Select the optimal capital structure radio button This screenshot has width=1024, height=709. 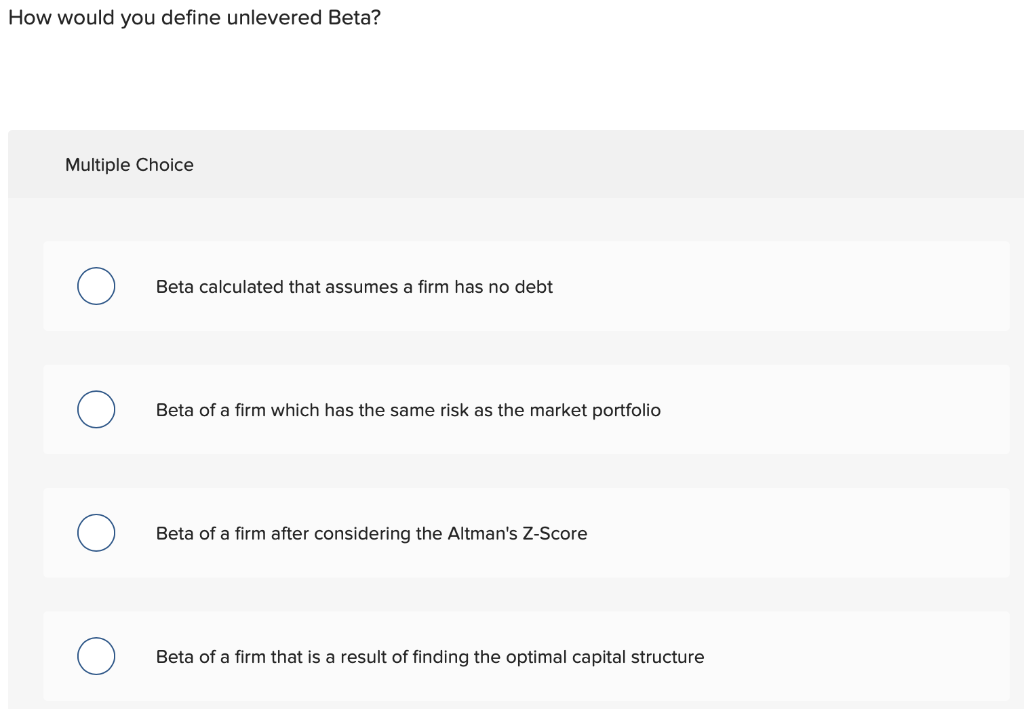96,656
